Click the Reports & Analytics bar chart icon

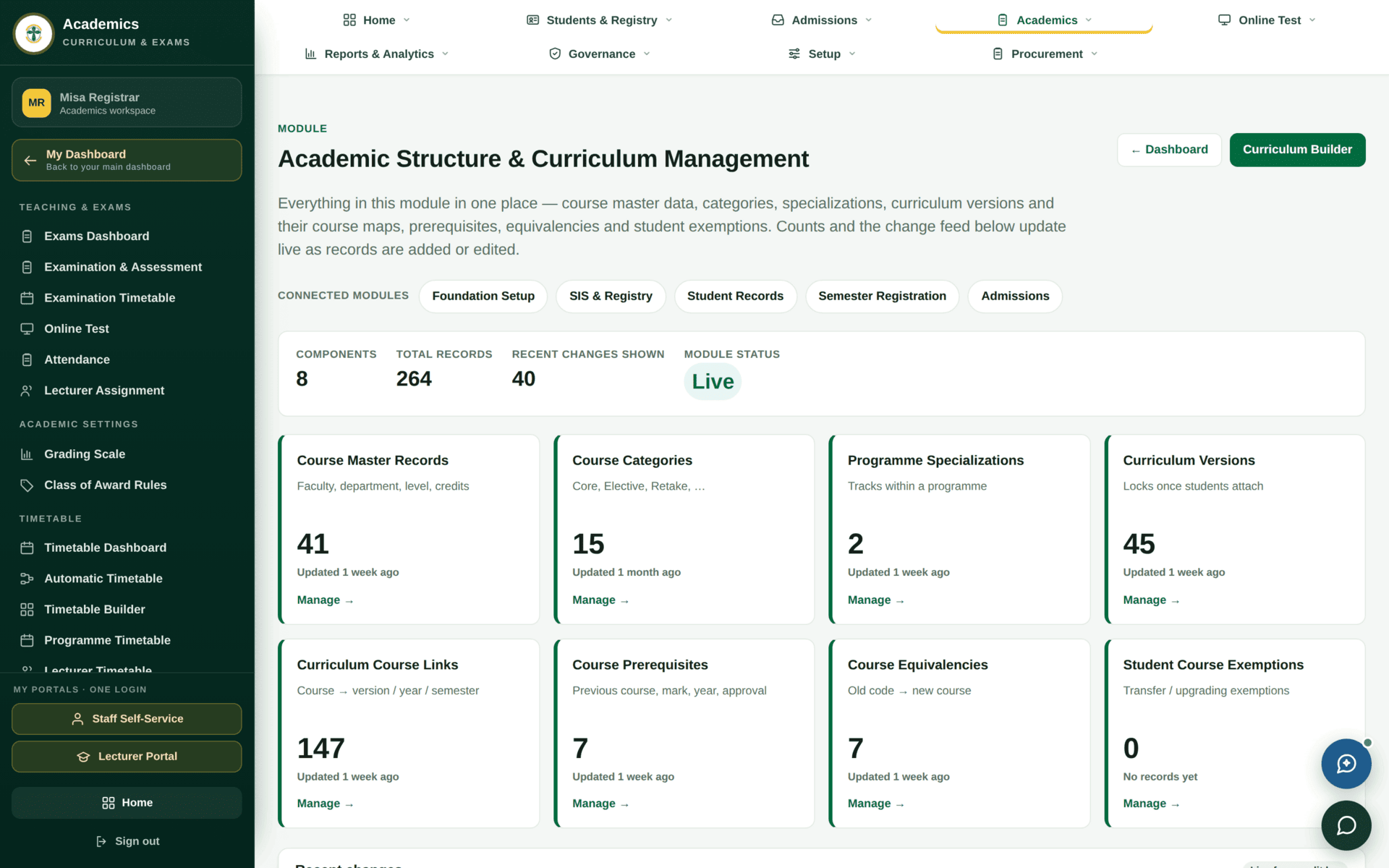point(311,54)
